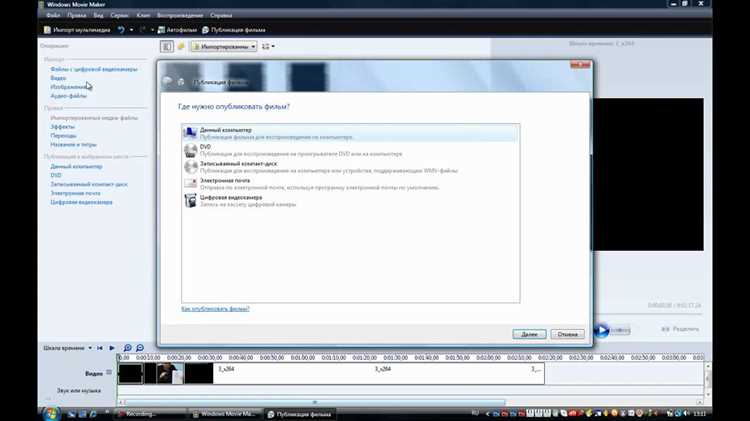Image resolution: width=750 pixels, height=421 pixels.
Task: Click the Как опубликовать фильм help link
Action: click(215, 309)
